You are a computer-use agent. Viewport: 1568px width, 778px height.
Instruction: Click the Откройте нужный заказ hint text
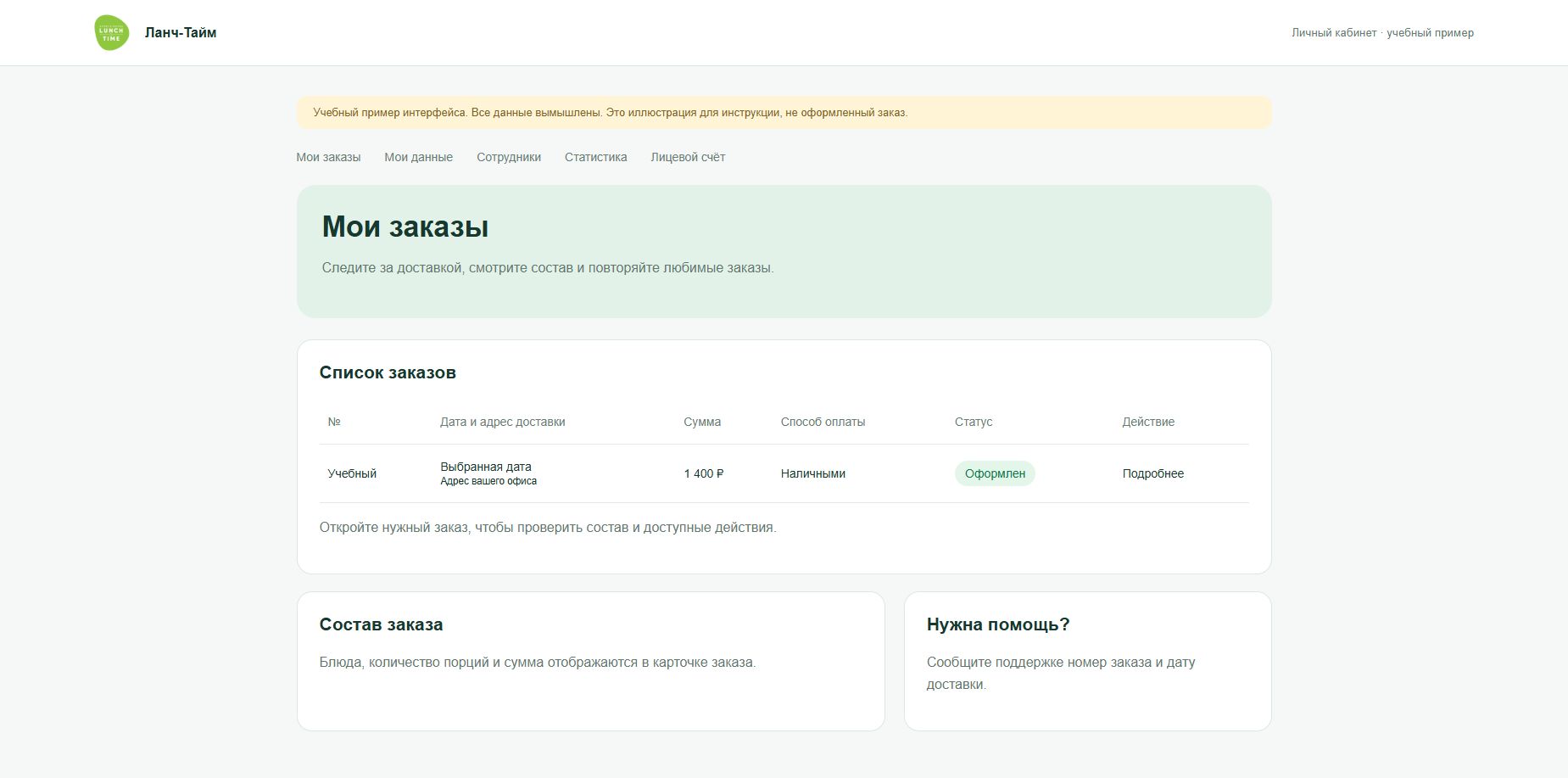point(548,528)
